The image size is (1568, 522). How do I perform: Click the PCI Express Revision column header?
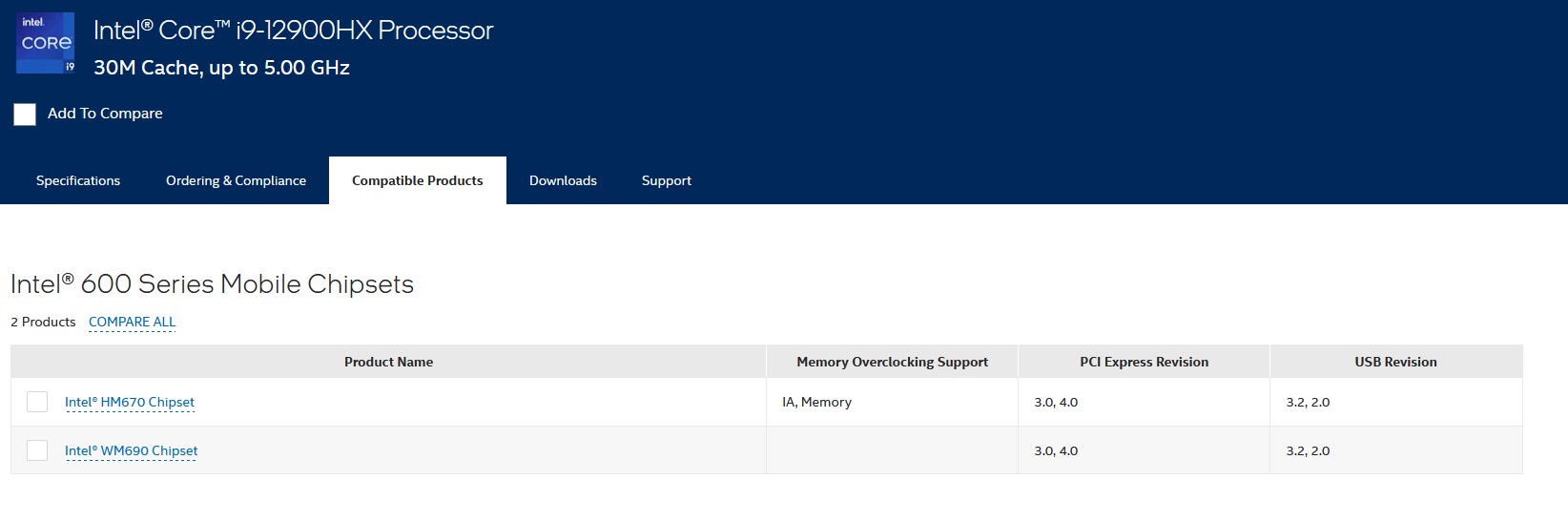coord(1144,362)
